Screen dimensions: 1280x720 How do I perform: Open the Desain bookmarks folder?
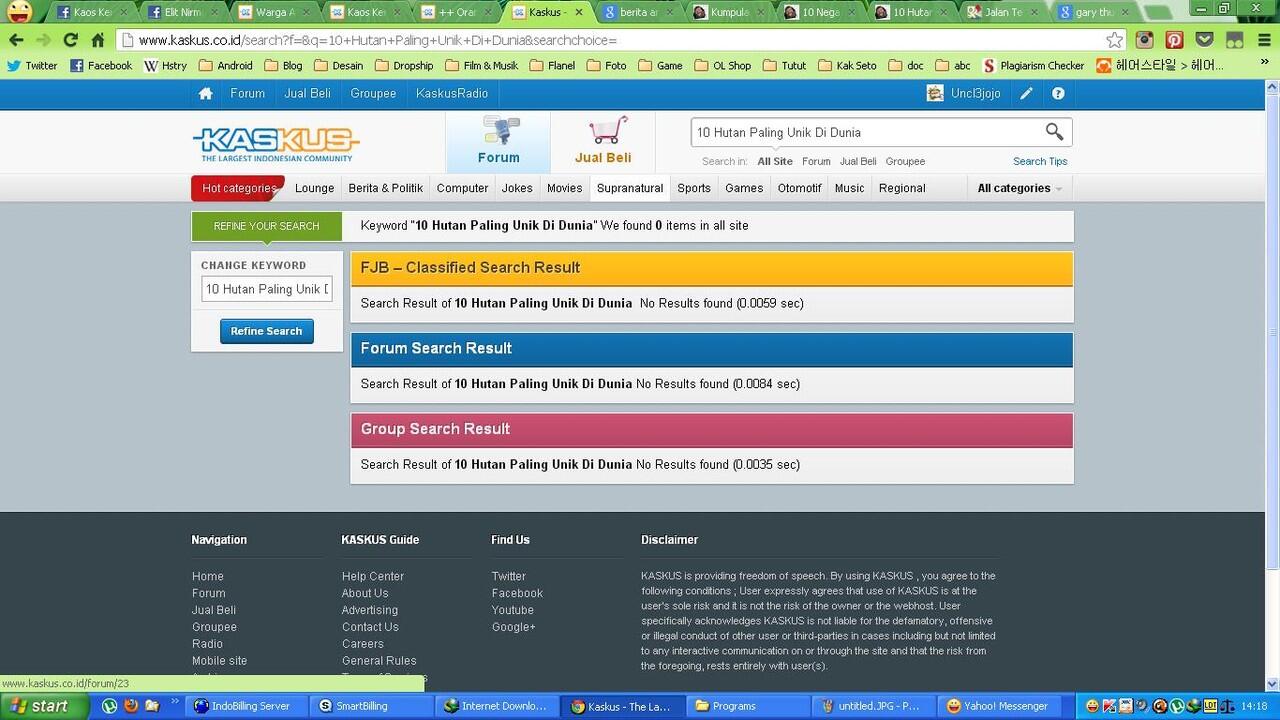coord(339,65)
